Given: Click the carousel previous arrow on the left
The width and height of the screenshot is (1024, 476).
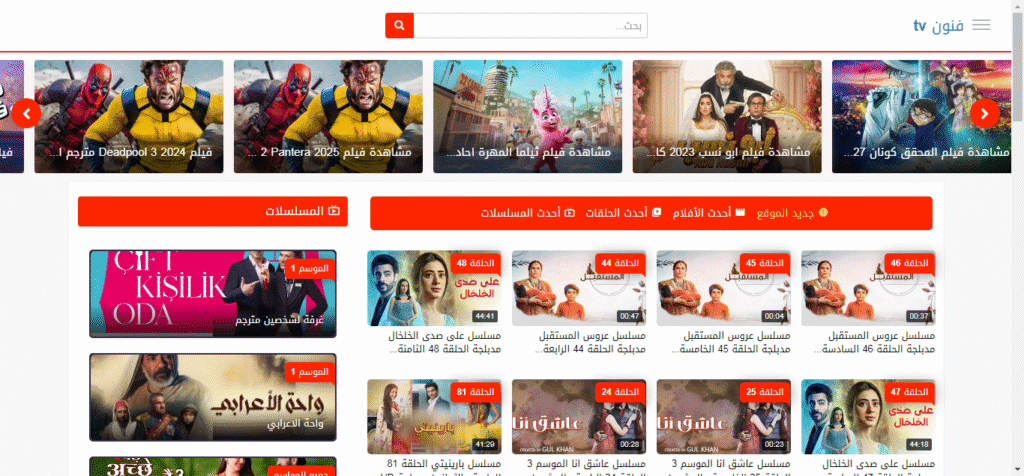Looking at the screenshot, I should click(27, 114).
